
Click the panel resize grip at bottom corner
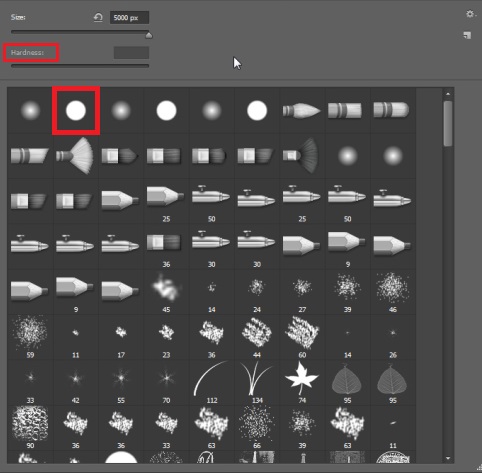479,469
